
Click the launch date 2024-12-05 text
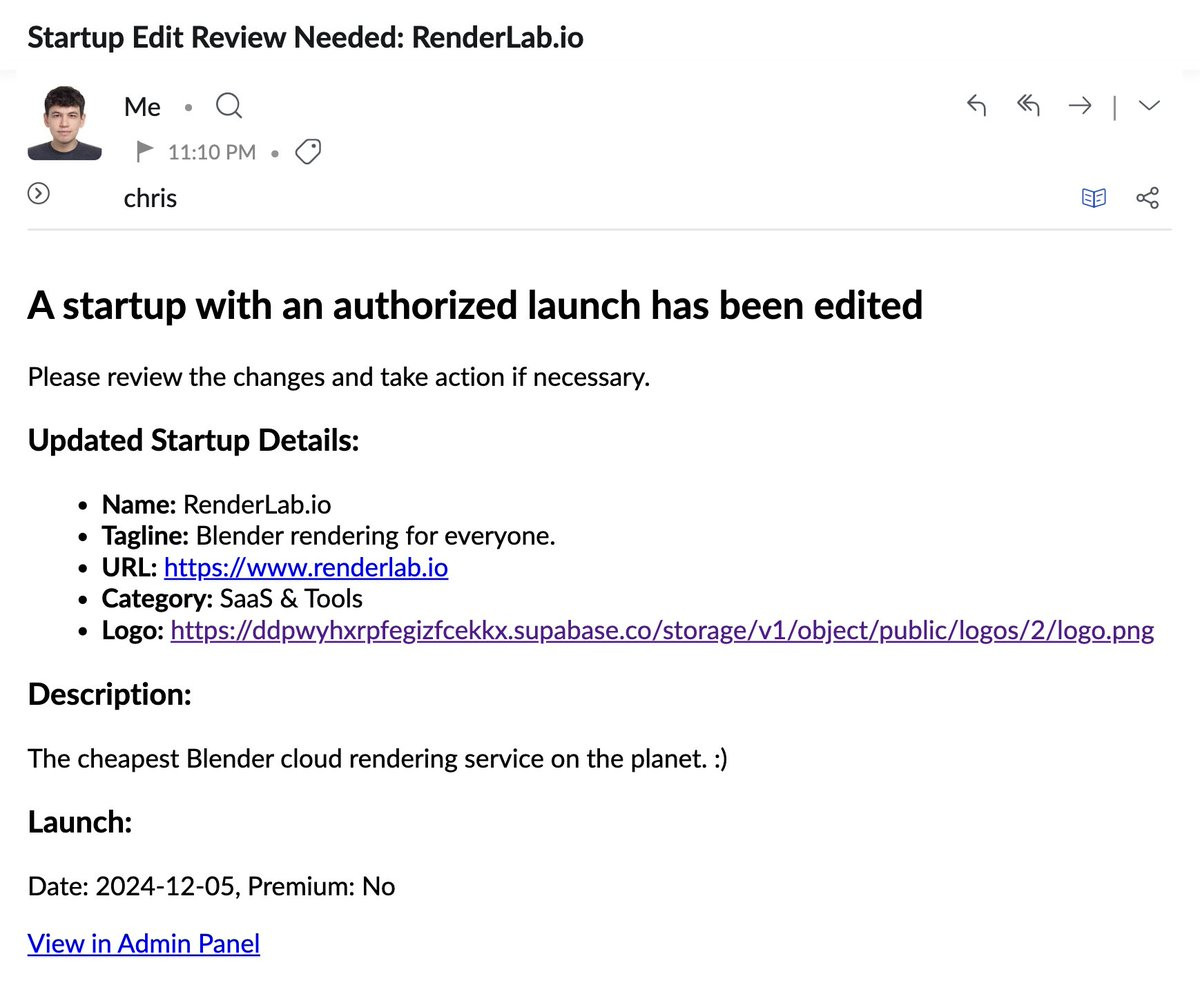tap(167, 886)
